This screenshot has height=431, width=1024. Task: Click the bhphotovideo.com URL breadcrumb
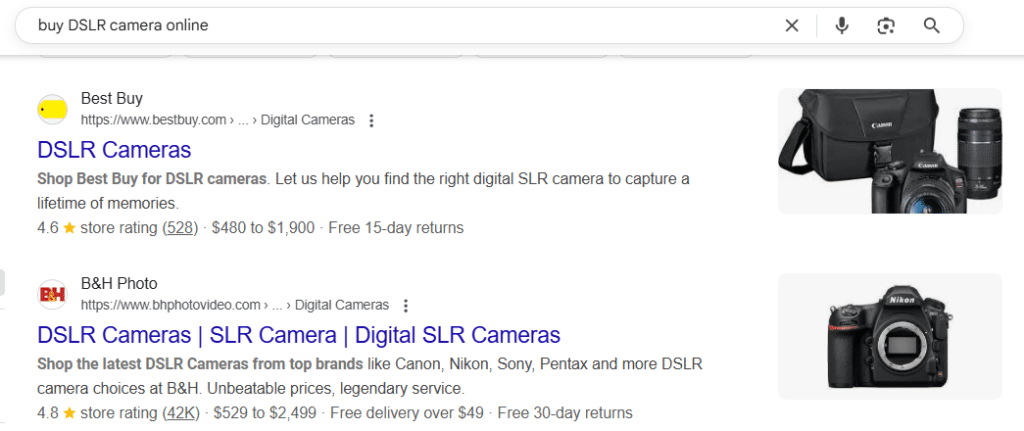coord(234,305)
